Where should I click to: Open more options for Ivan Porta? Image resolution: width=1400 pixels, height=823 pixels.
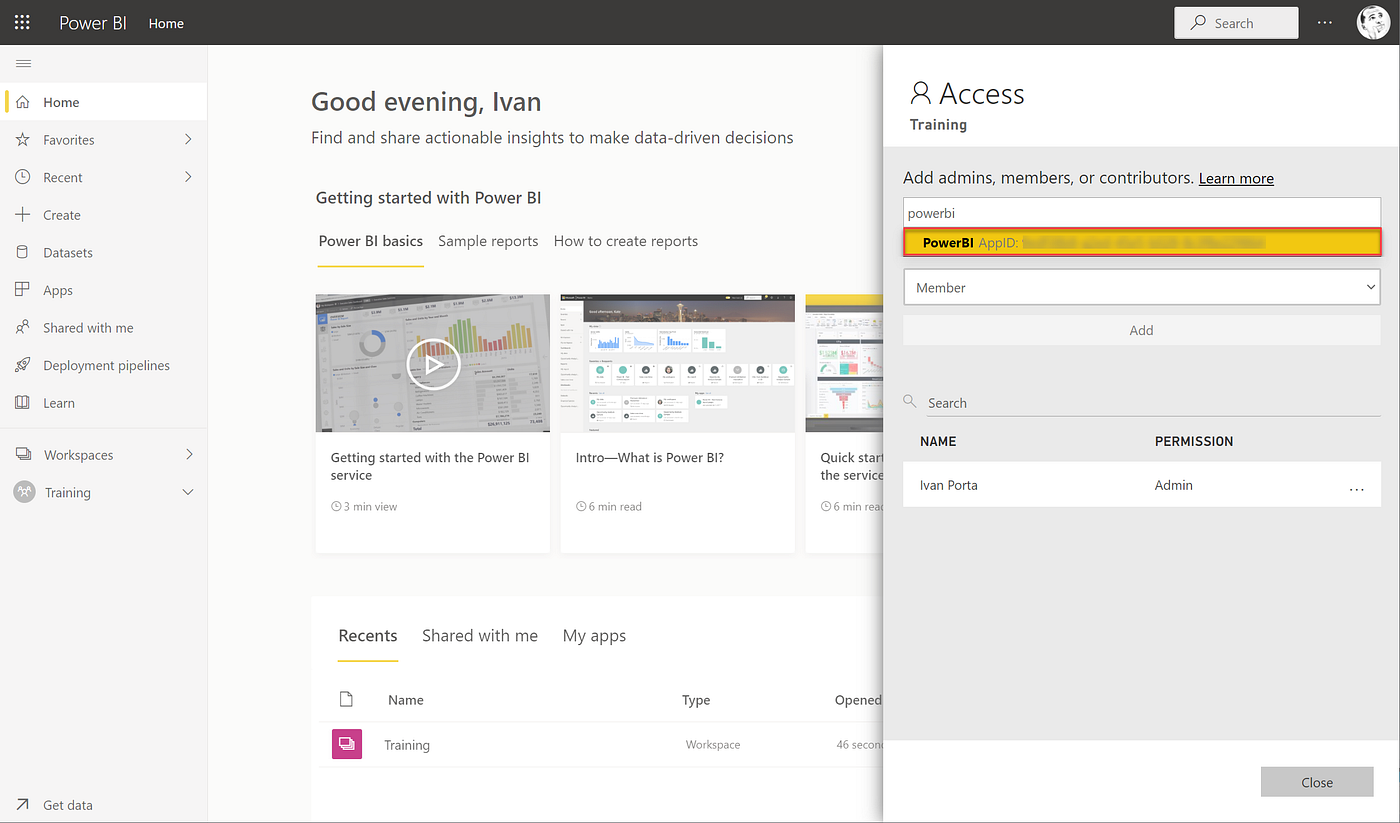[x=1356, y=488]
